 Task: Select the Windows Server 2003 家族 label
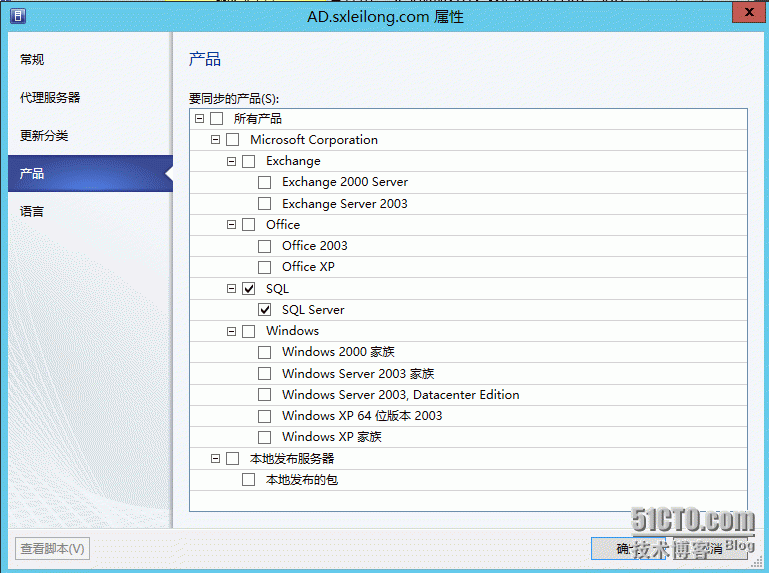point(358,373)
